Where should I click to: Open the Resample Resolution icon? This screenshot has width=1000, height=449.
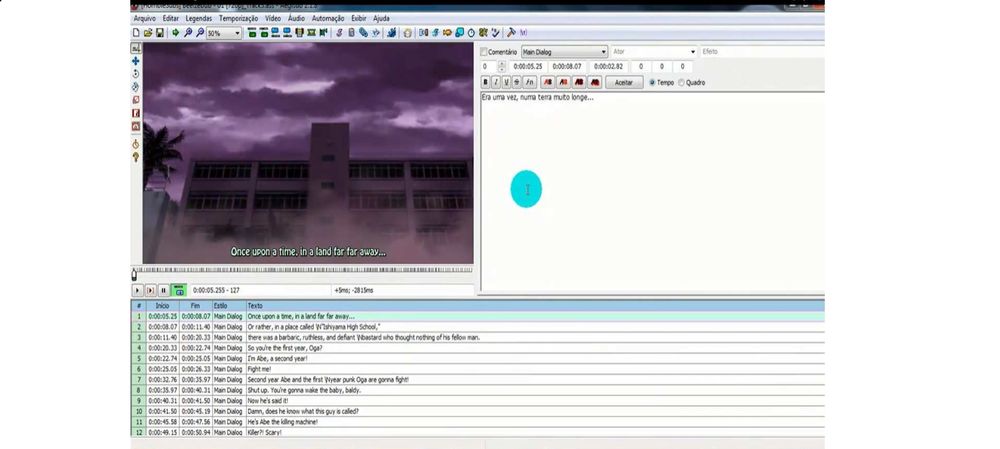click(459, 33)
